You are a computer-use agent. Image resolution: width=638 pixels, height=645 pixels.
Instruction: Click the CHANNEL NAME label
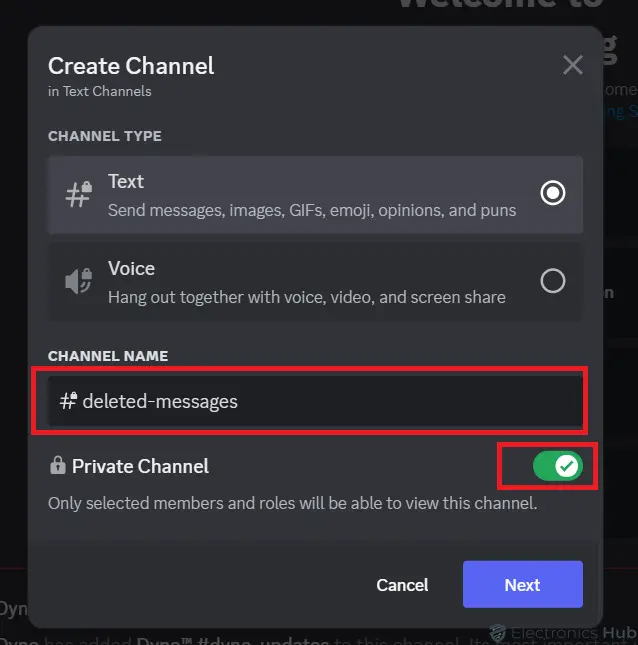108,356
